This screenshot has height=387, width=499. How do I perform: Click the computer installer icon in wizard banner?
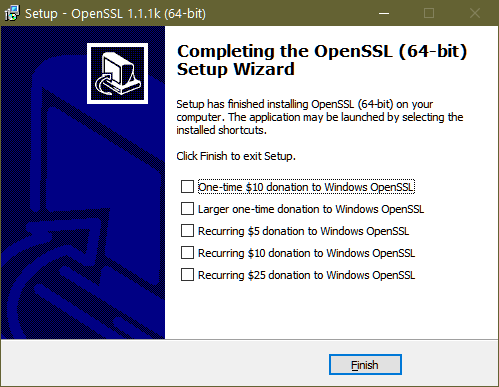click(x=117, y=73)
